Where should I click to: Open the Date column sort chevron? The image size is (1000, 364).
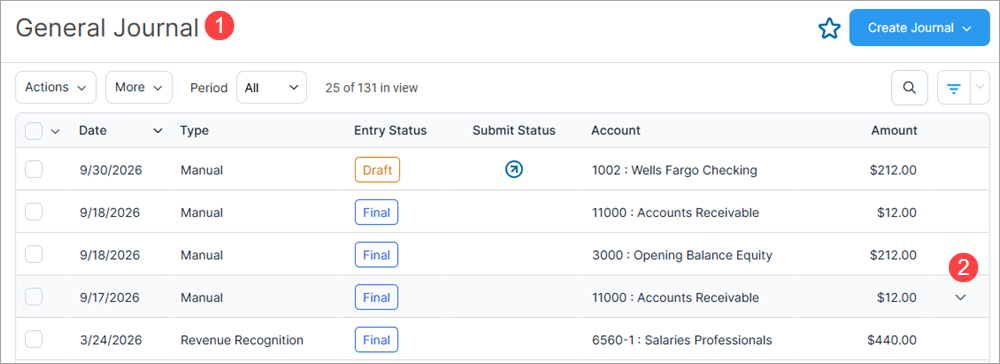coord(158,131)
